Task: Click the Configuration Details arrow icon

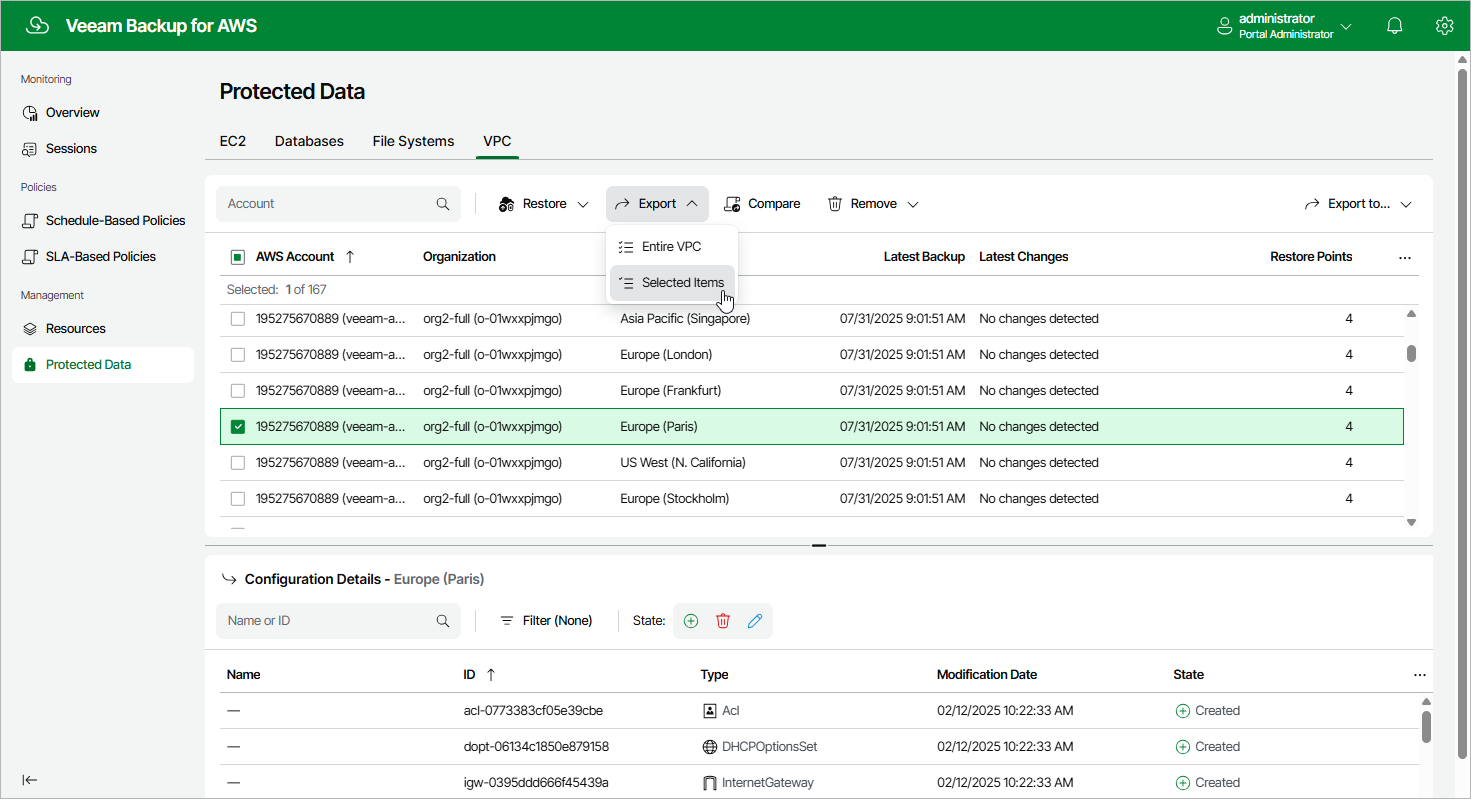Action: 229,579
